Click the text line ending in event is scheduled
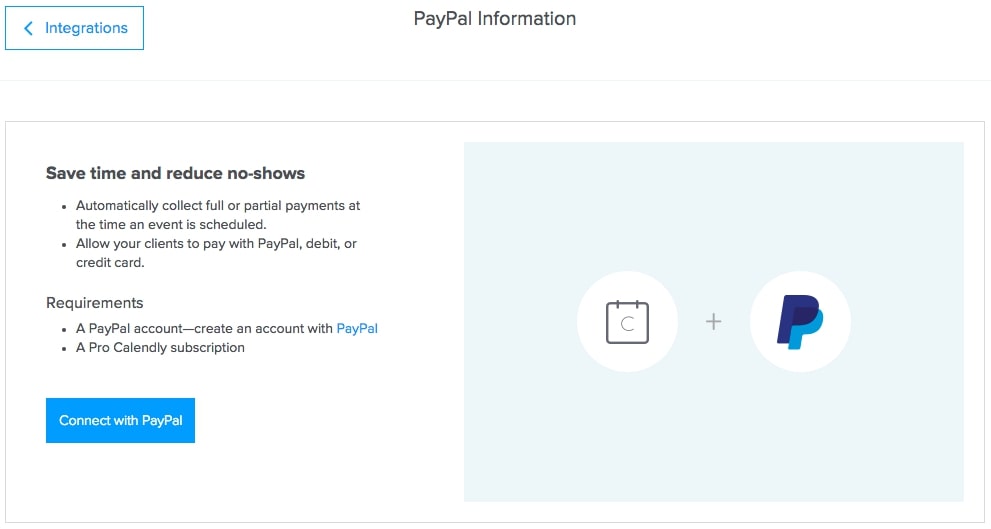Viewport: 991px width, 529px height. coord(171,224)
